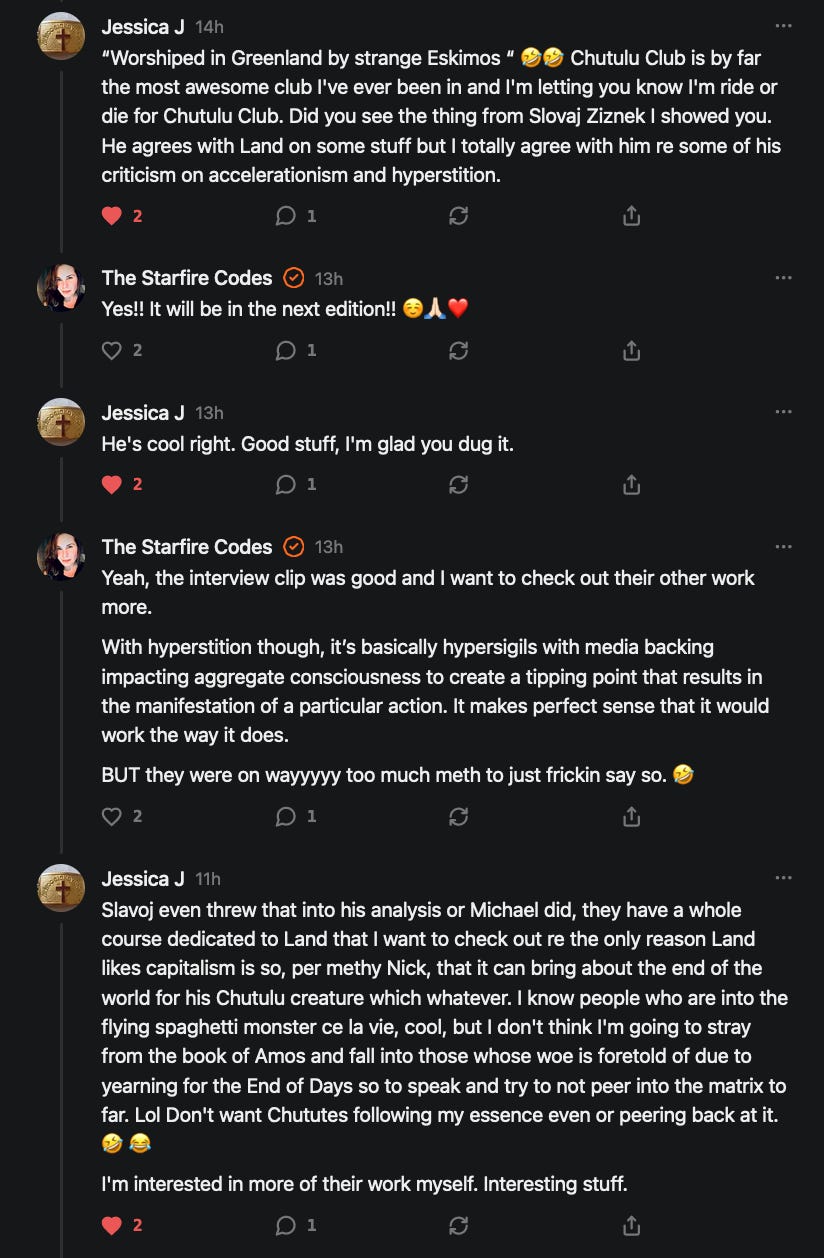824x1258 pixels.
Task: Open The Starfire Codes profile from 13h hyperstition comment
Action: click(186, 547)
